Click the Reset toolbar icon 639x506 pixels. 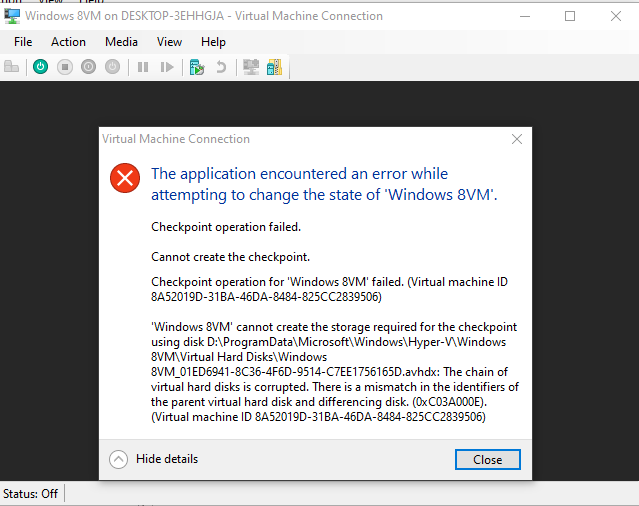pos(167,67)
